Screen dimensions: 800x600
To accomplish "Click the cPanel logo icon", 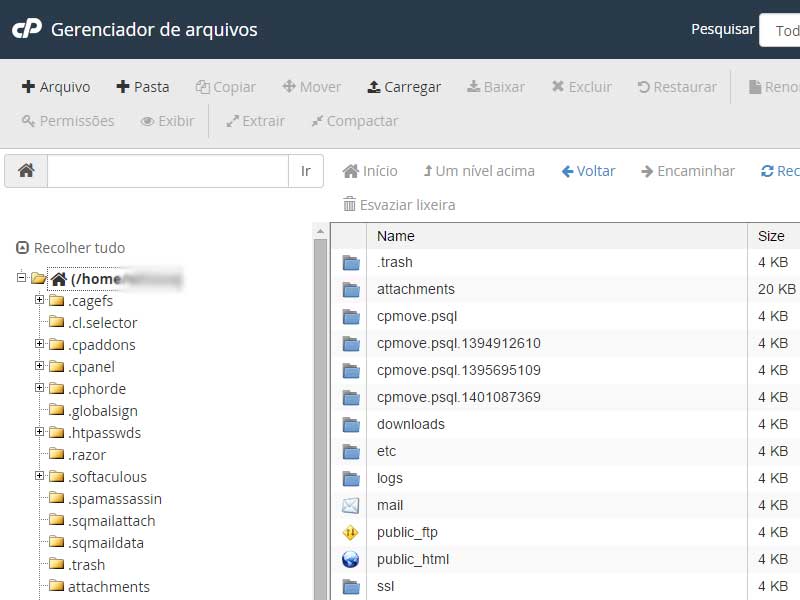I will pos(27,29).
